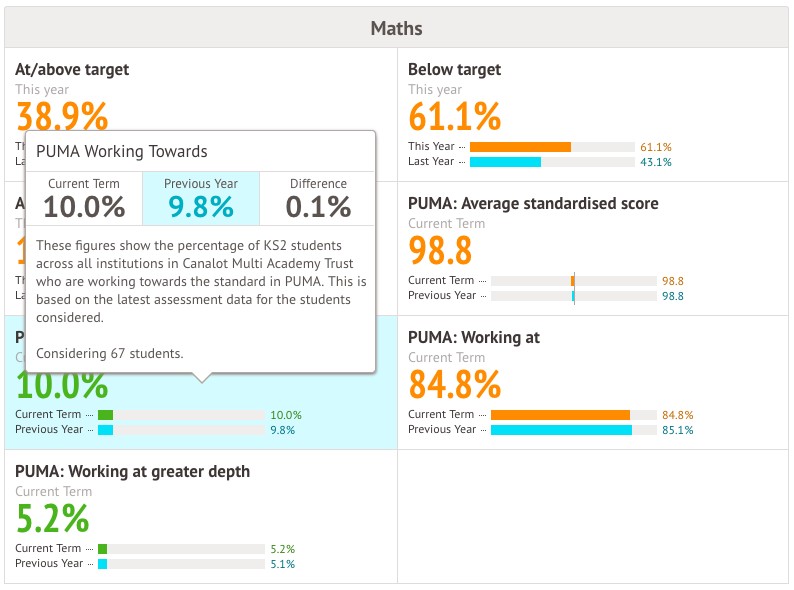
Task: Click Working at Previous Year cyan bar
Action: coord(561,430)
